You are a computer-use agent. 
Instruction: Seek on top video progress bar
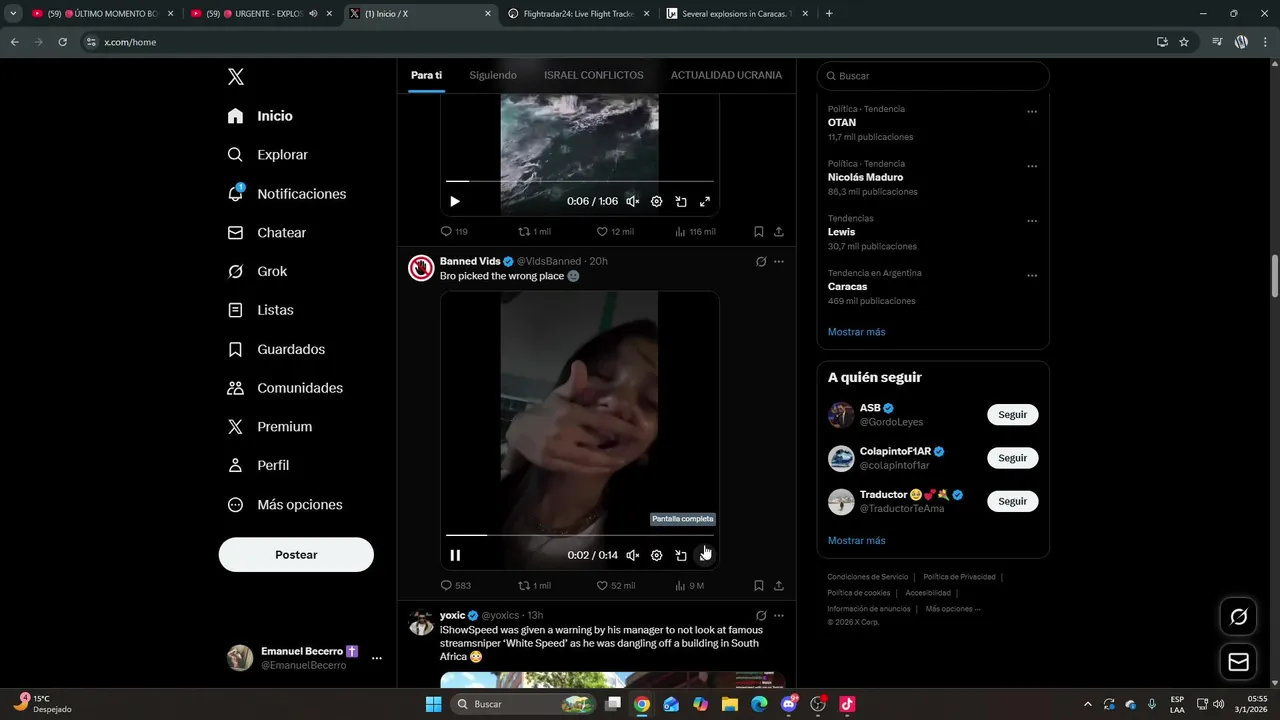point(580,181)
